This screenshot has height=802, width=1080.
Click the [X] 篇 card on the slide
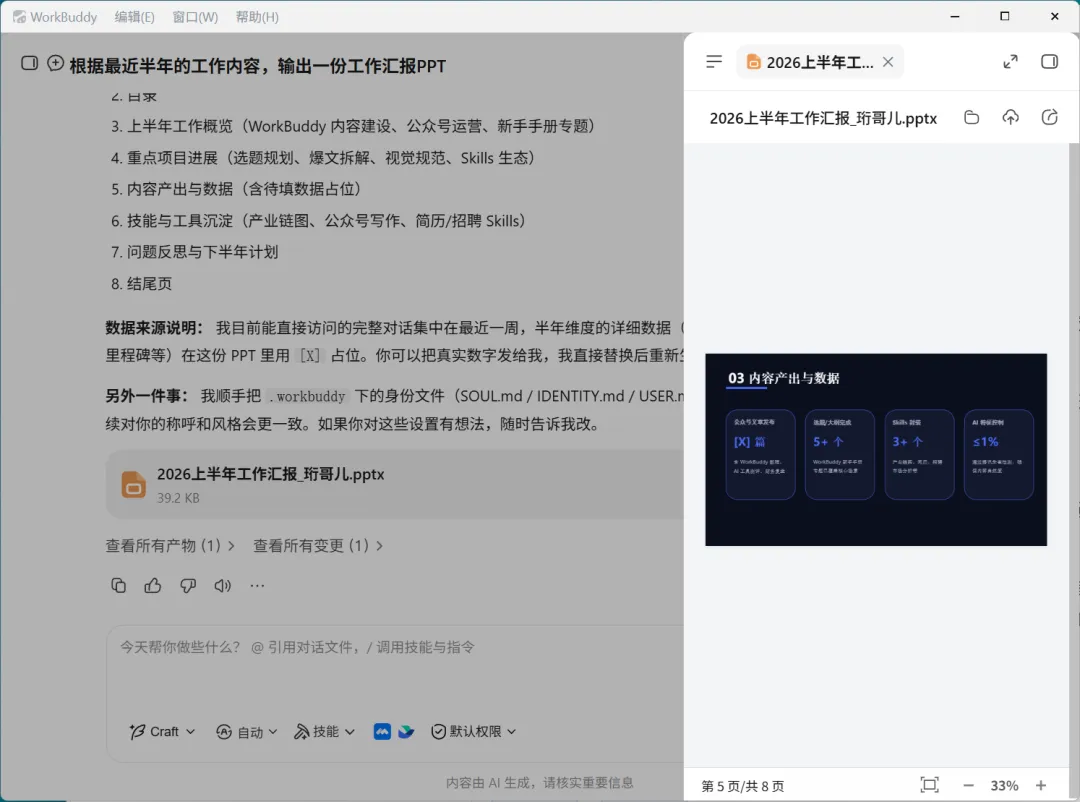point(760,455)
